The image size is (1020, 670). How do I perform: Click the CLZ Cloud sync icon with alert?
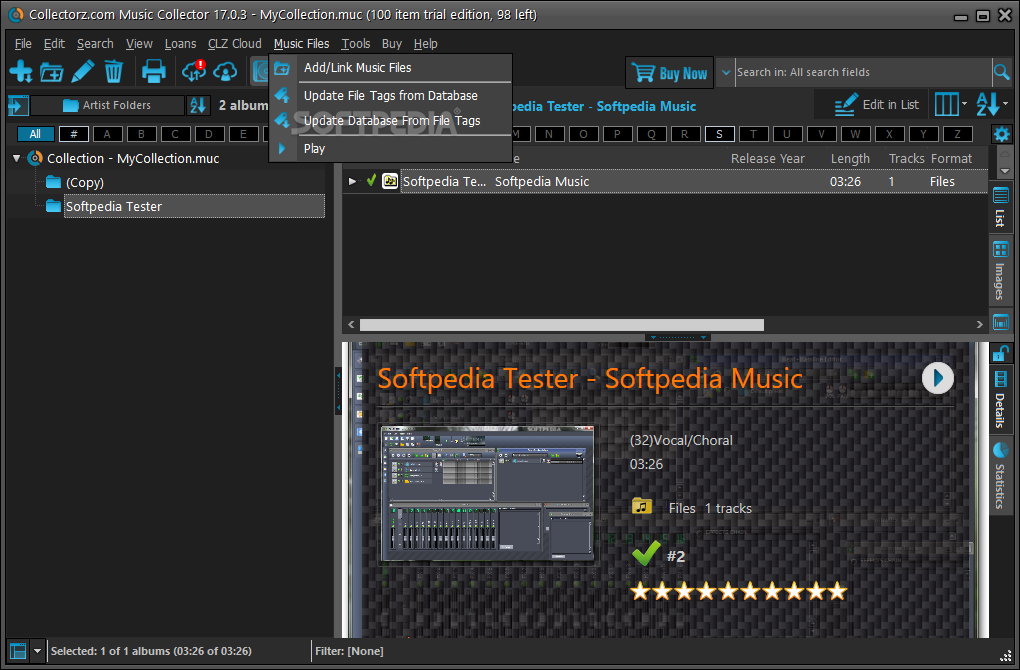click(194, 71)
